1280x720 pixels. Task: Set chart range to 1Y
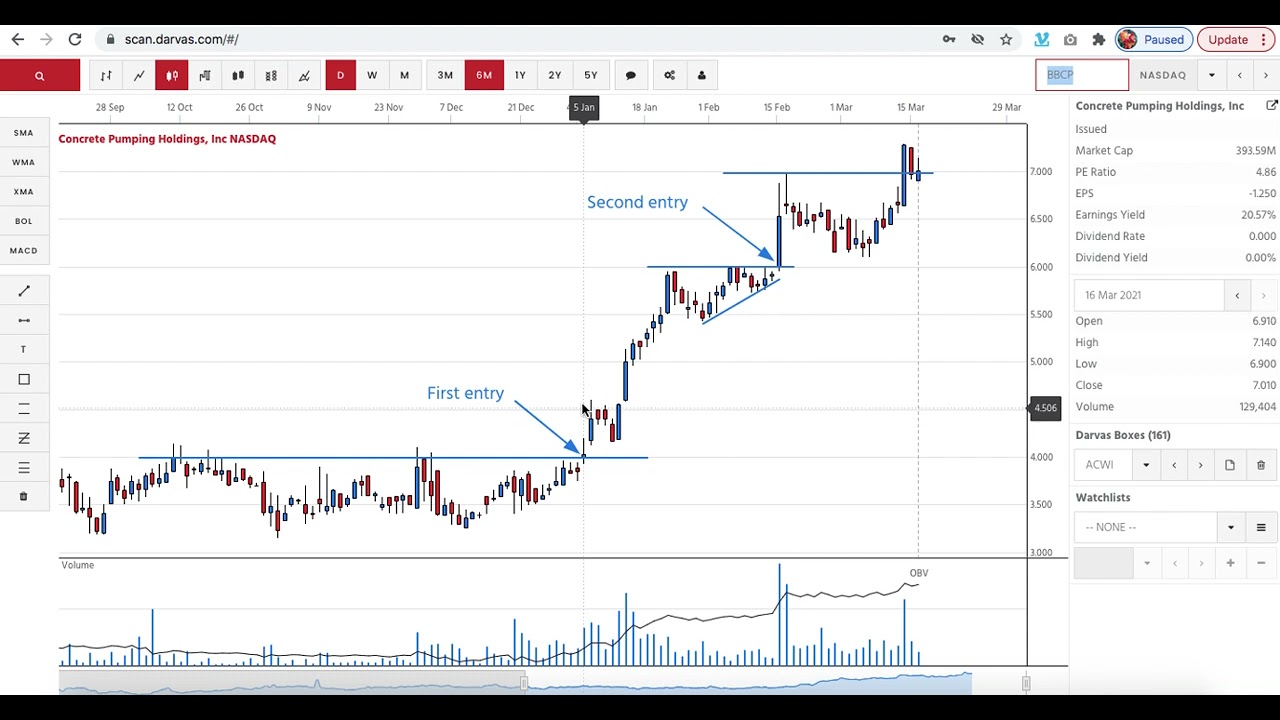[520, 75]
